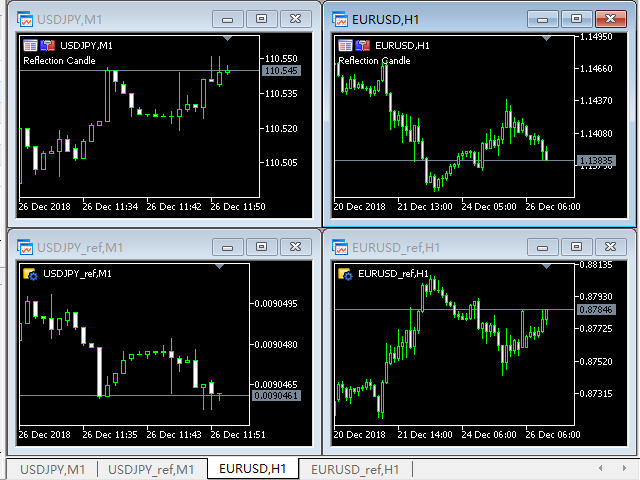Select the EURUSD,H1 bottom tab
This screenshot has width=640, height=480.
coord(253,469)
